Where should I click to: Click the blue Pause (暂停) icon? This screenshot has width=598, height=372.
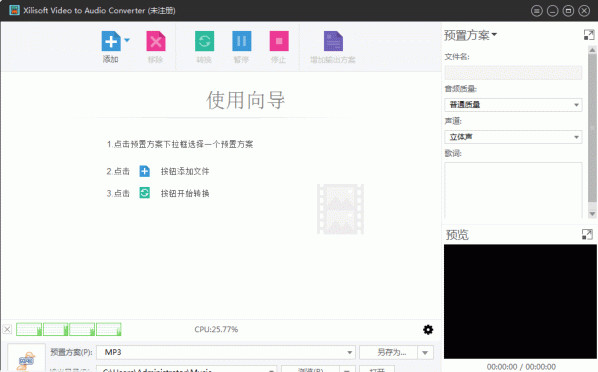[x=242, y=41]
